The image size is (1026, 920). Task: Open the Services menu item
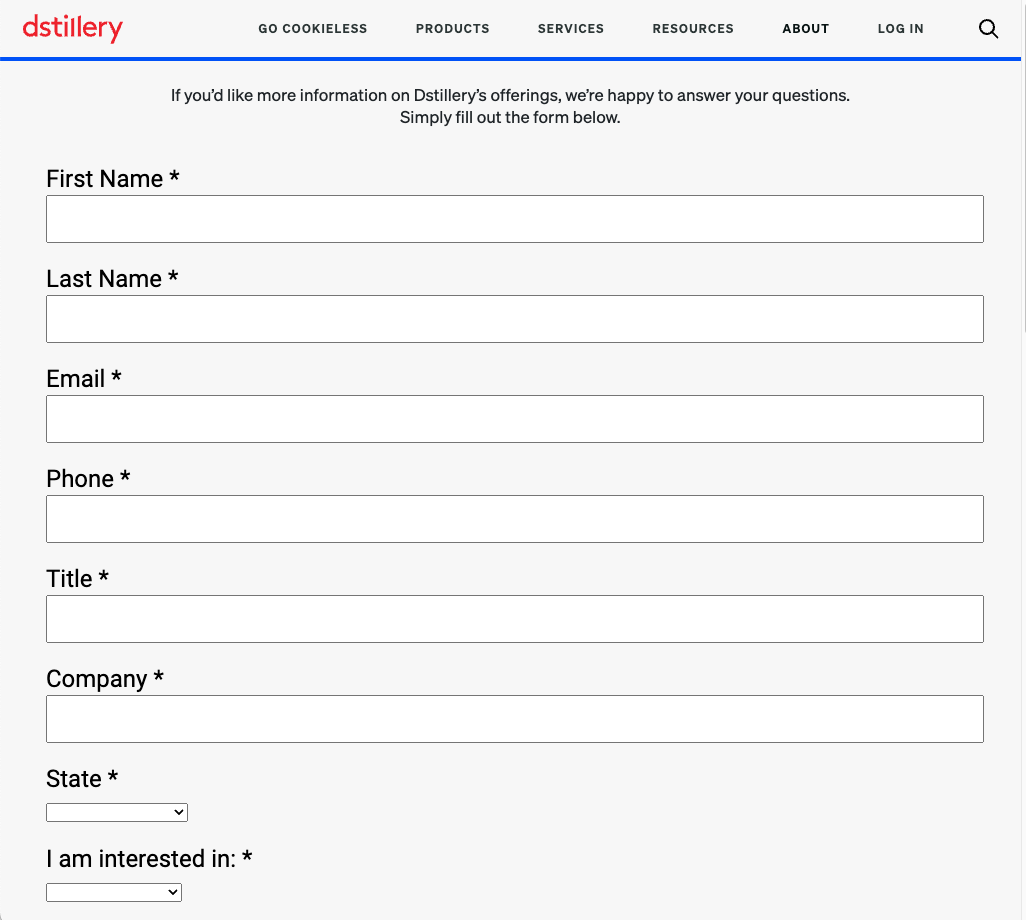click(x=570, y=29)
